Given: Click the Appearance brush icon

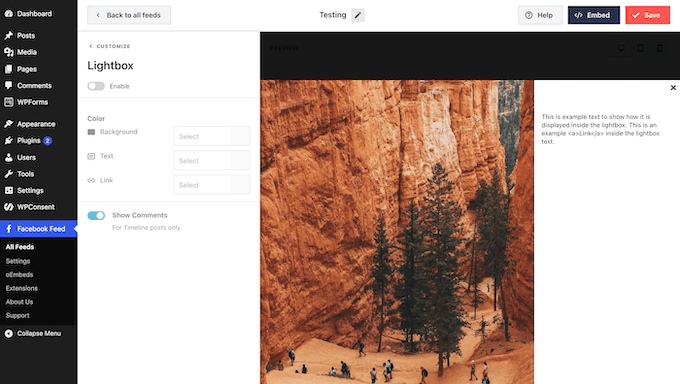Looking at the screenshot, I should [x=9, y=124].
